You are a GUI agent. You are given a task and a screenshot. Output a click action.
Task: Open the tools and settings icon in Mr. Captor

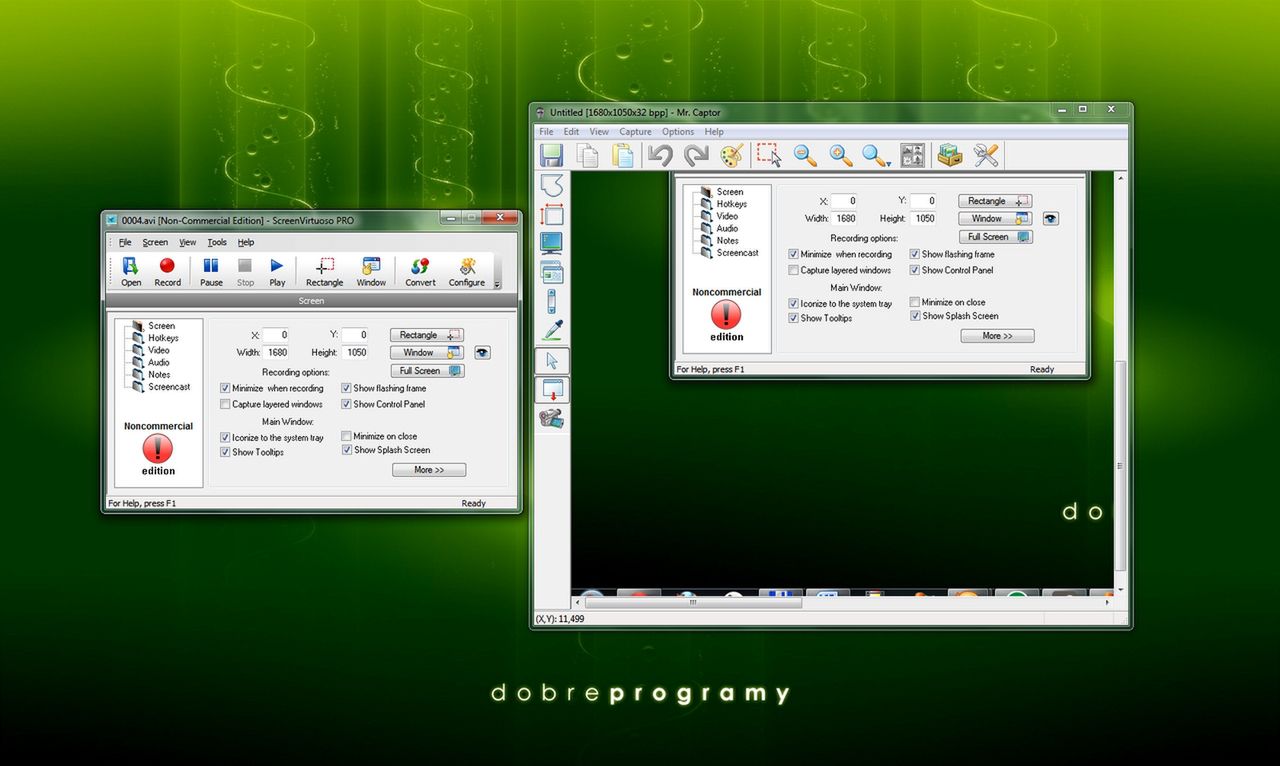pyautogui.click(x=986, y=155)
